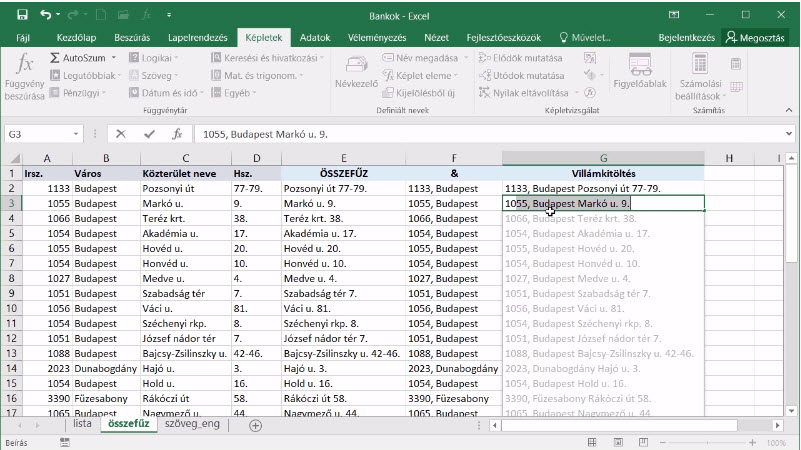Click the Undo arrow icon

(x=45, y=15)
